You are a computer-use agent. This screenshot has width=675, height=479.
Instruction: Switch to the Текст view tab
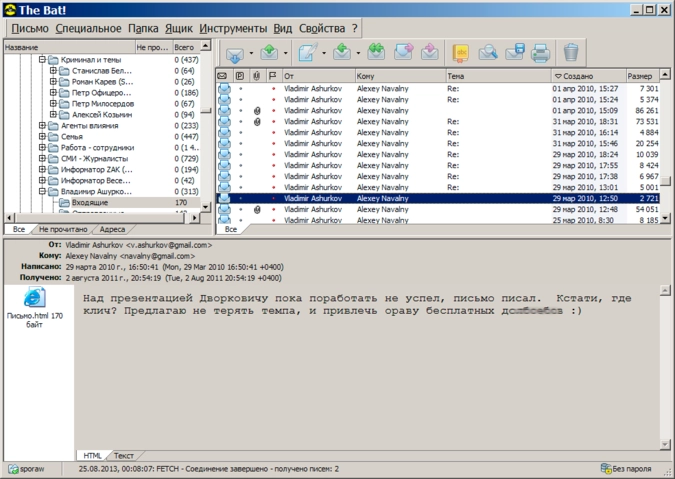coord(123,455)
